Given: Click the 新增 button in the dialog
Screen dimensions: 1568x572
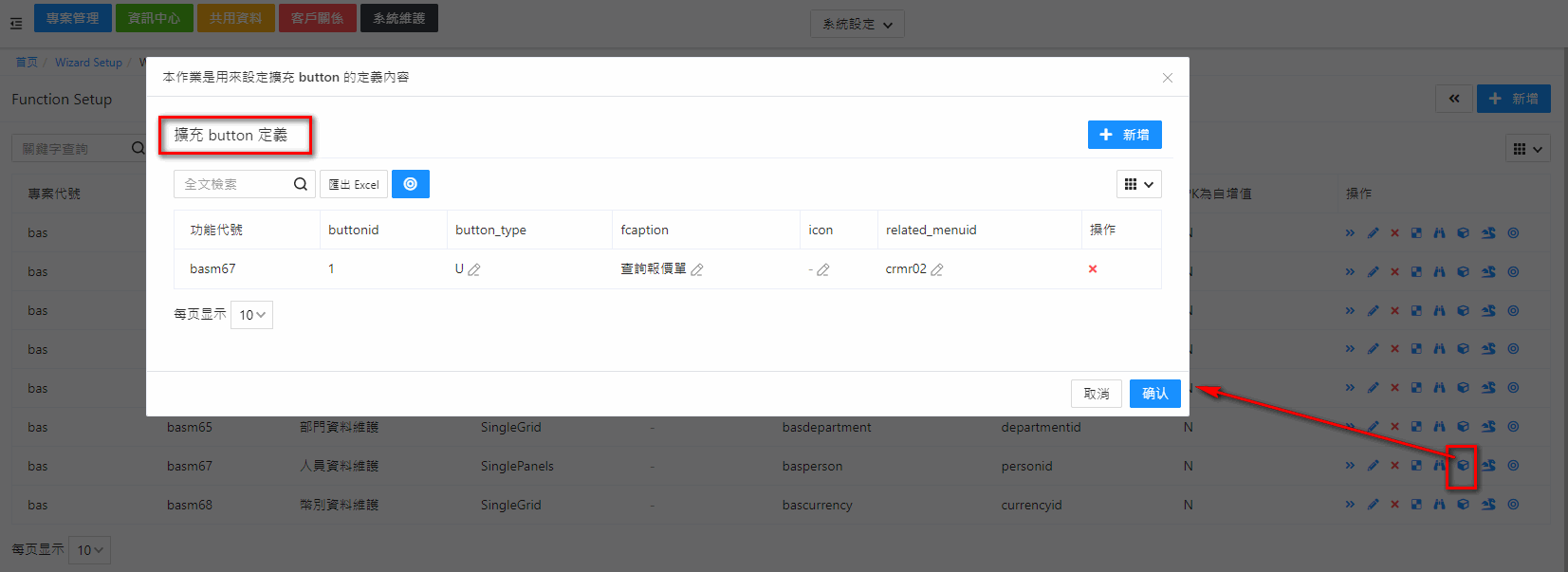Looking at the screenshot, I should coord(1124,135).
